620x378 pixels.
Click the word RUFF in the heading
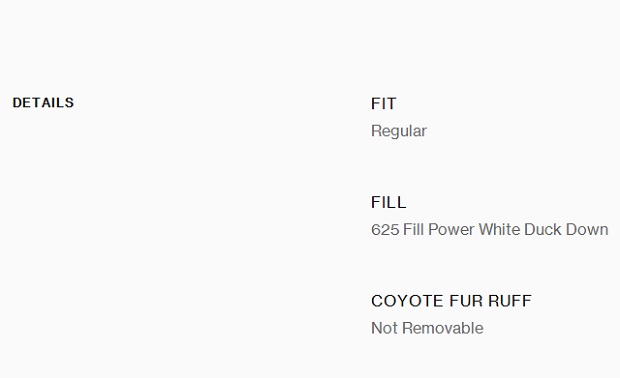pyautogui.click(x=510, y=301)
